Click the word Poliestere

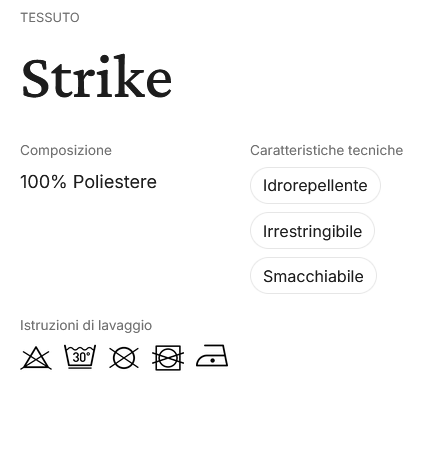click(x=115, y=182)
